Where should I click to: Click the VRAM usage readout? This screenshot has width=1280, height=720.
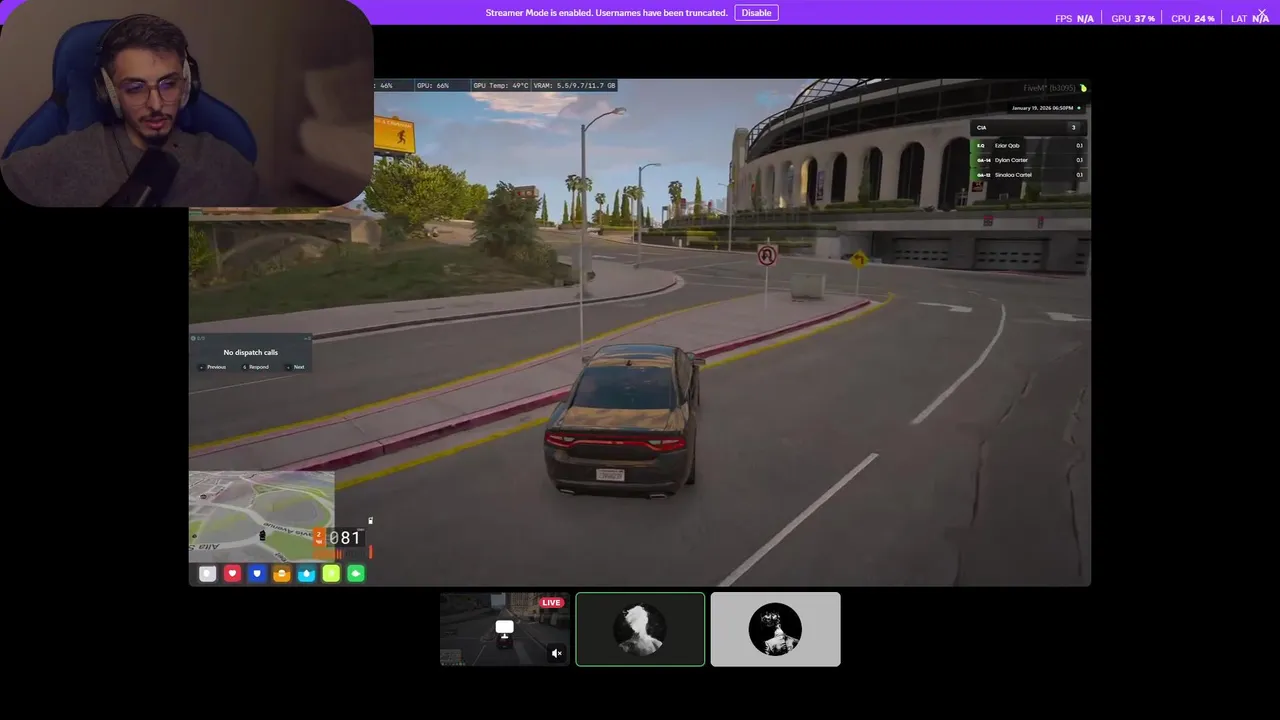pyautogui.click(x=575, y=86)
